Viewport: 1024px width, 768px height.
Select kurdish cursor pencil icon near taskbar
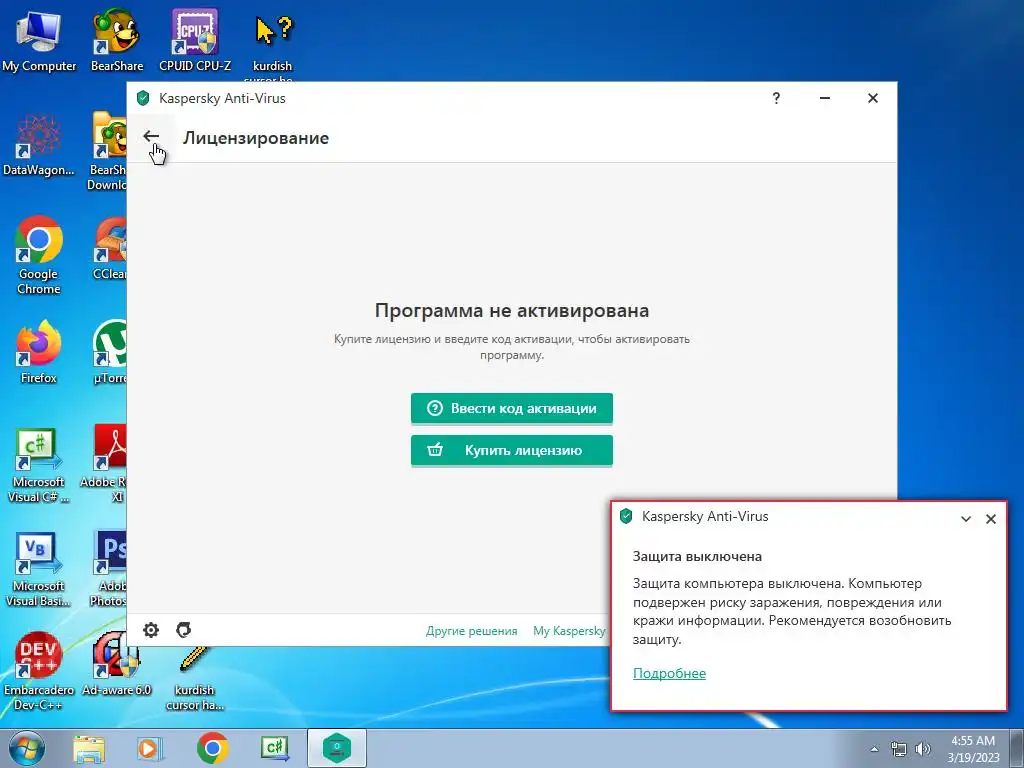coord(195,679)
